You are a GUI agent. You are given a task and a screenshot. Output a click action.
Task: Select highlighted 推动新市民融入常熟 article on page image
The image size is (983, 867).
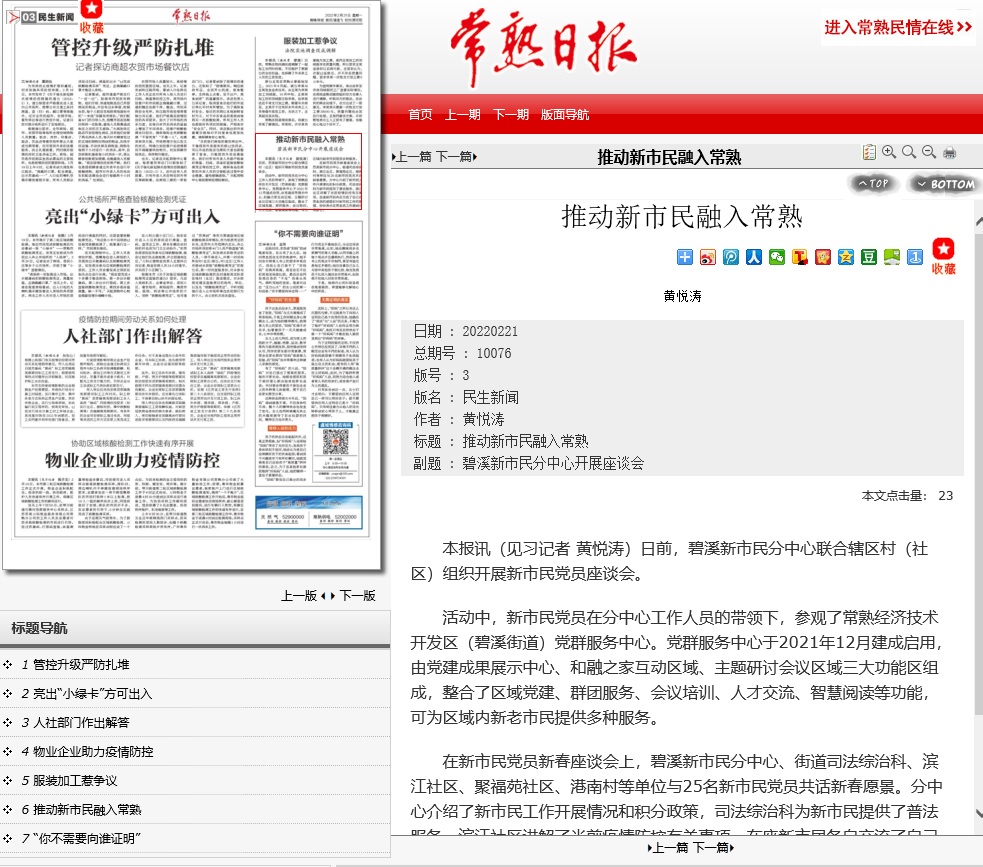coord(308,171)
